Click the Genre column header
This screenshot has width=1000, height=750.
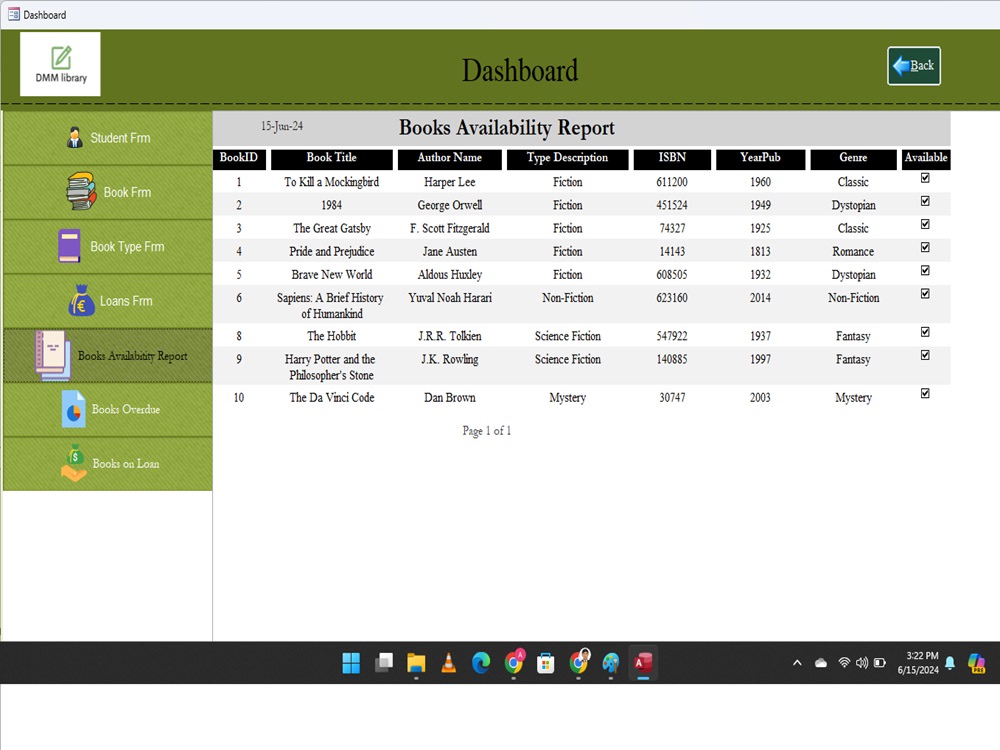click(853, 158)
